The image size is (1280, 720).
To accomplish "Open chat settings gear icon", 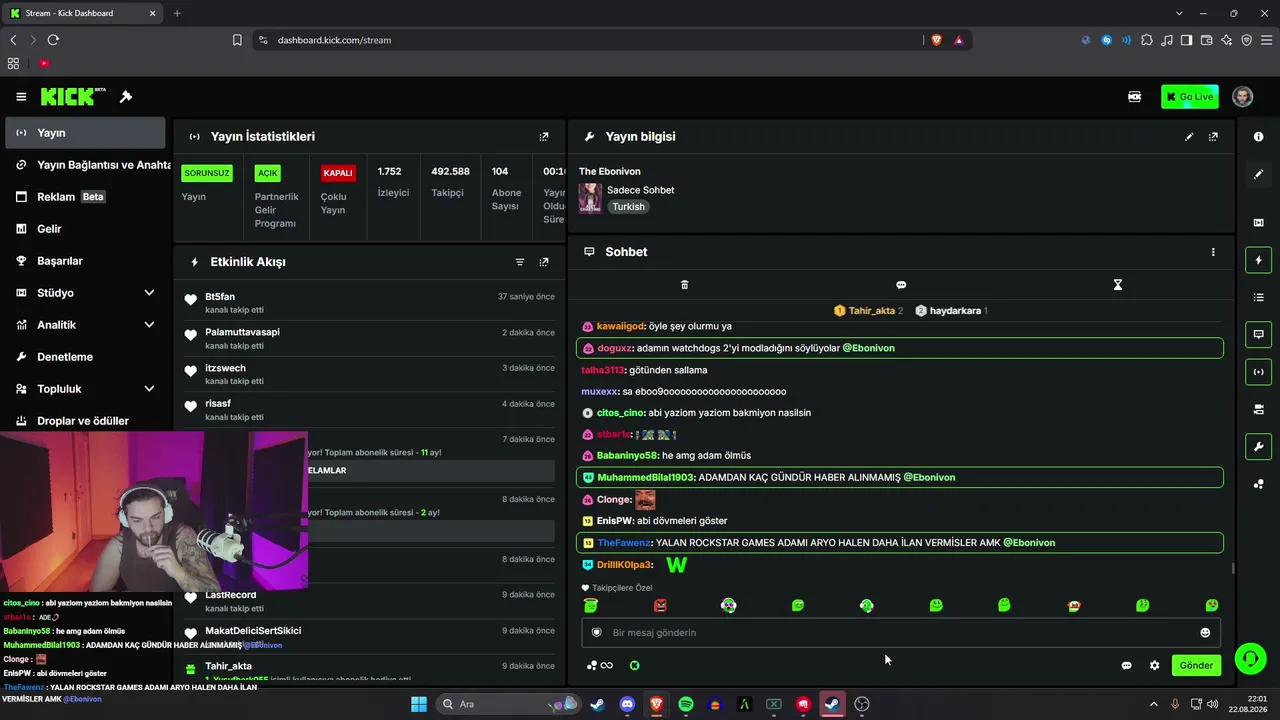I will click(x=1154, y=665).
